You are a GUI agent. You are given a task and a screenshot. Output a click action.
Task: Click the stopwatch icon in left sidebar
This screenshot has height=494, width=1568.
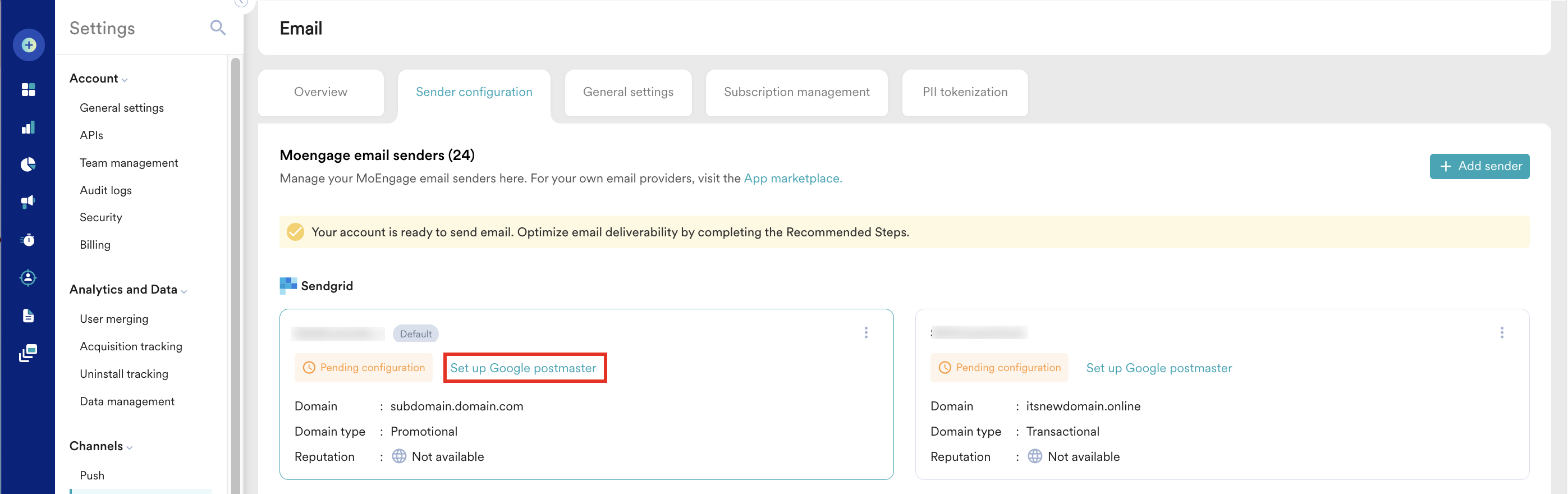(x=28, y=240)
